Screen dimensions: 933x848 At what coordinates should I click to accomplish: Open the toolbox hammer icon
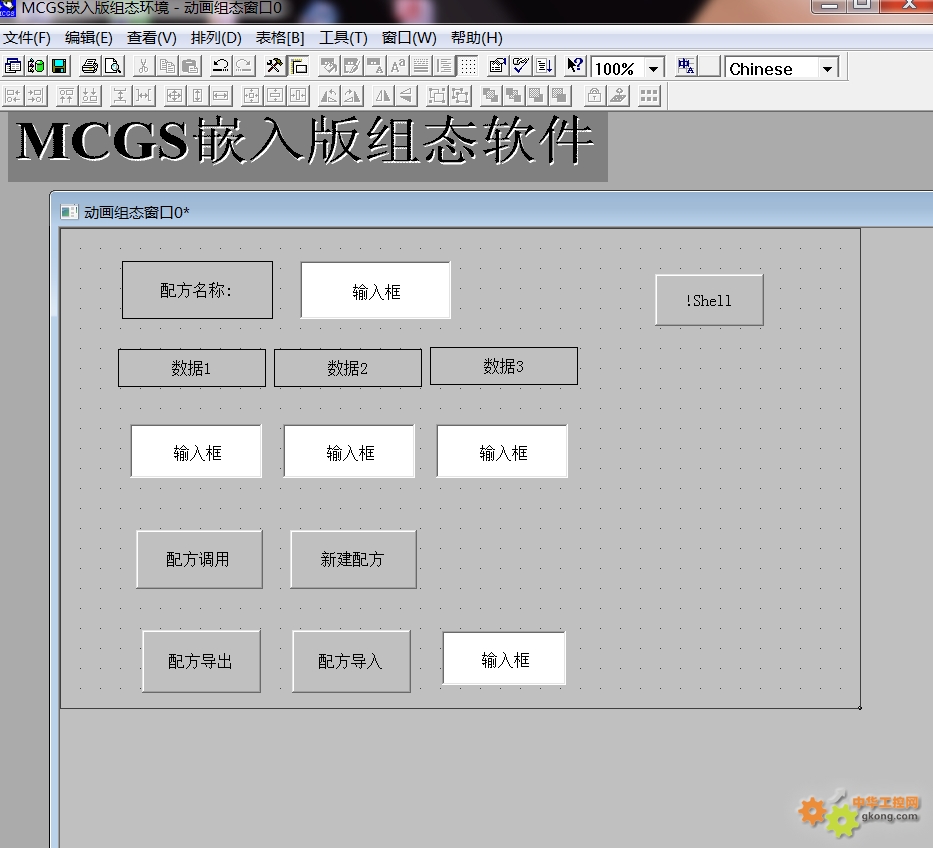(x=274, y=66)
